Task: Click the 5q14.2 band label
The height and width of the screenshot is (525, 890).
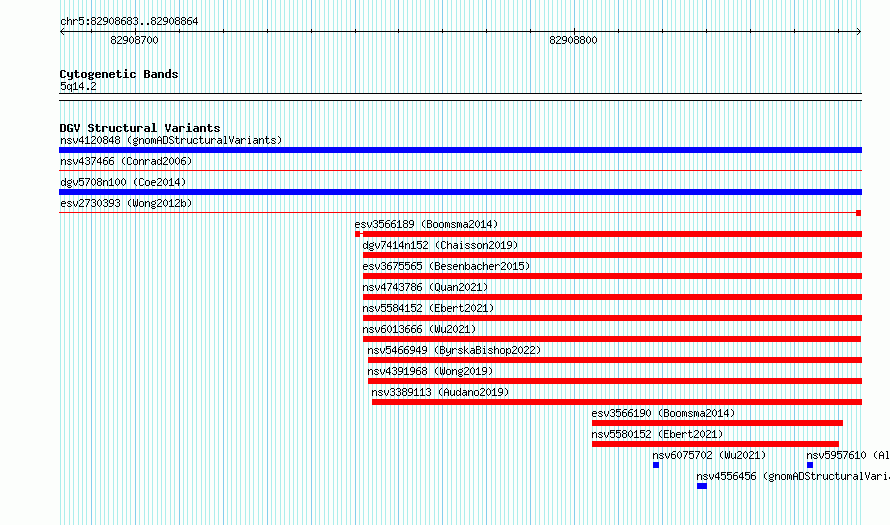Action: 78,86
